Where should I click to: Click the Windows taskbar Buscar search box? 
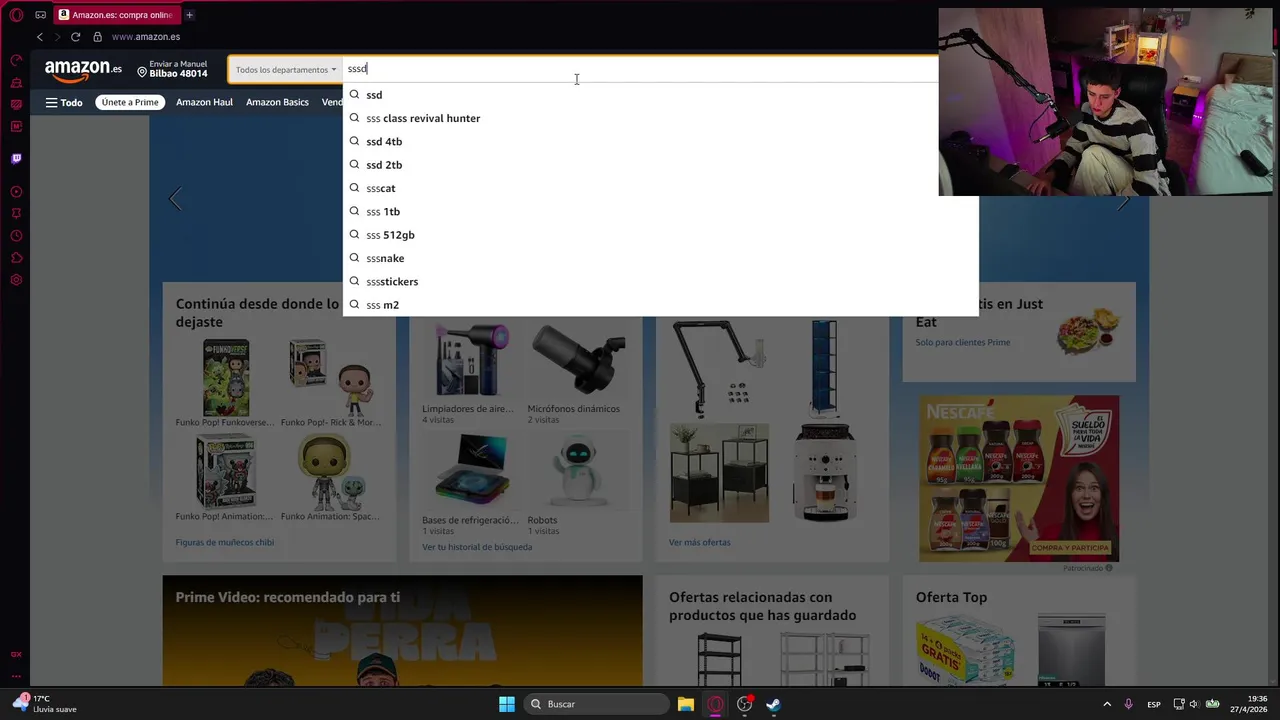(596, 704)
